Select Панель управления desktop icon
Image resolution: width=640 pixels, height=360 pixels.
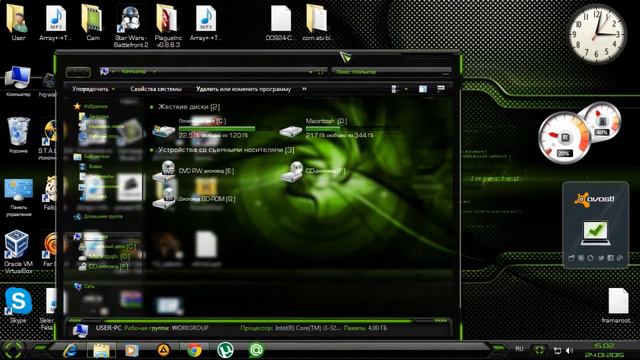pyautogui.click(x=18, y=198)
